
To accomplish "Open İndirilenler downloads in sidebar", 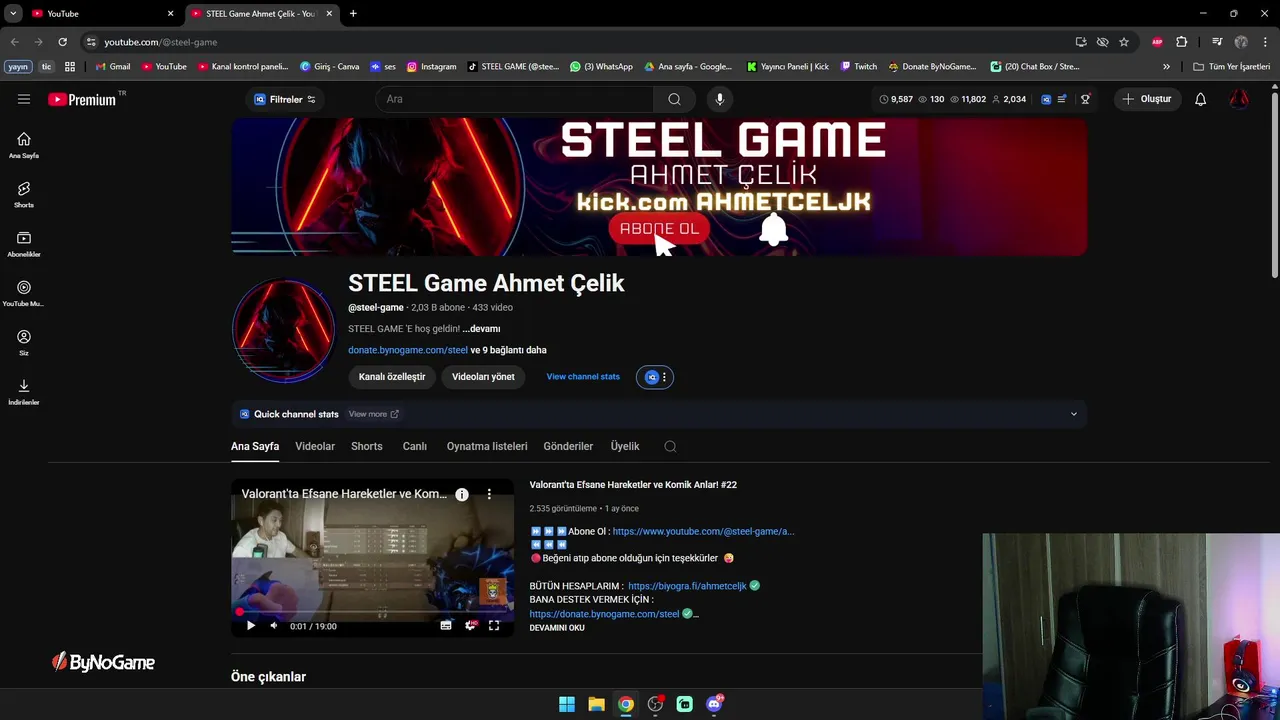I will point(24,391).
